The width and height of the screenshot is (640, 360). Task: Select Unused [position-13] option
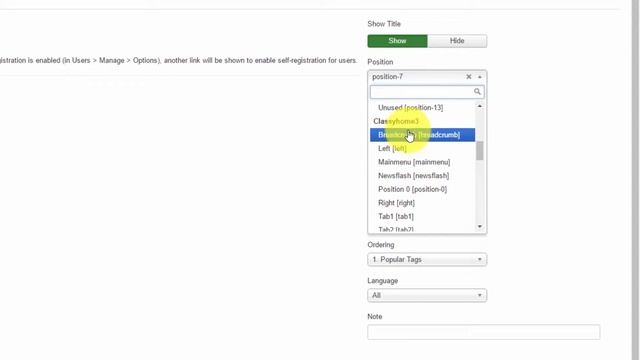click(422, 108)
